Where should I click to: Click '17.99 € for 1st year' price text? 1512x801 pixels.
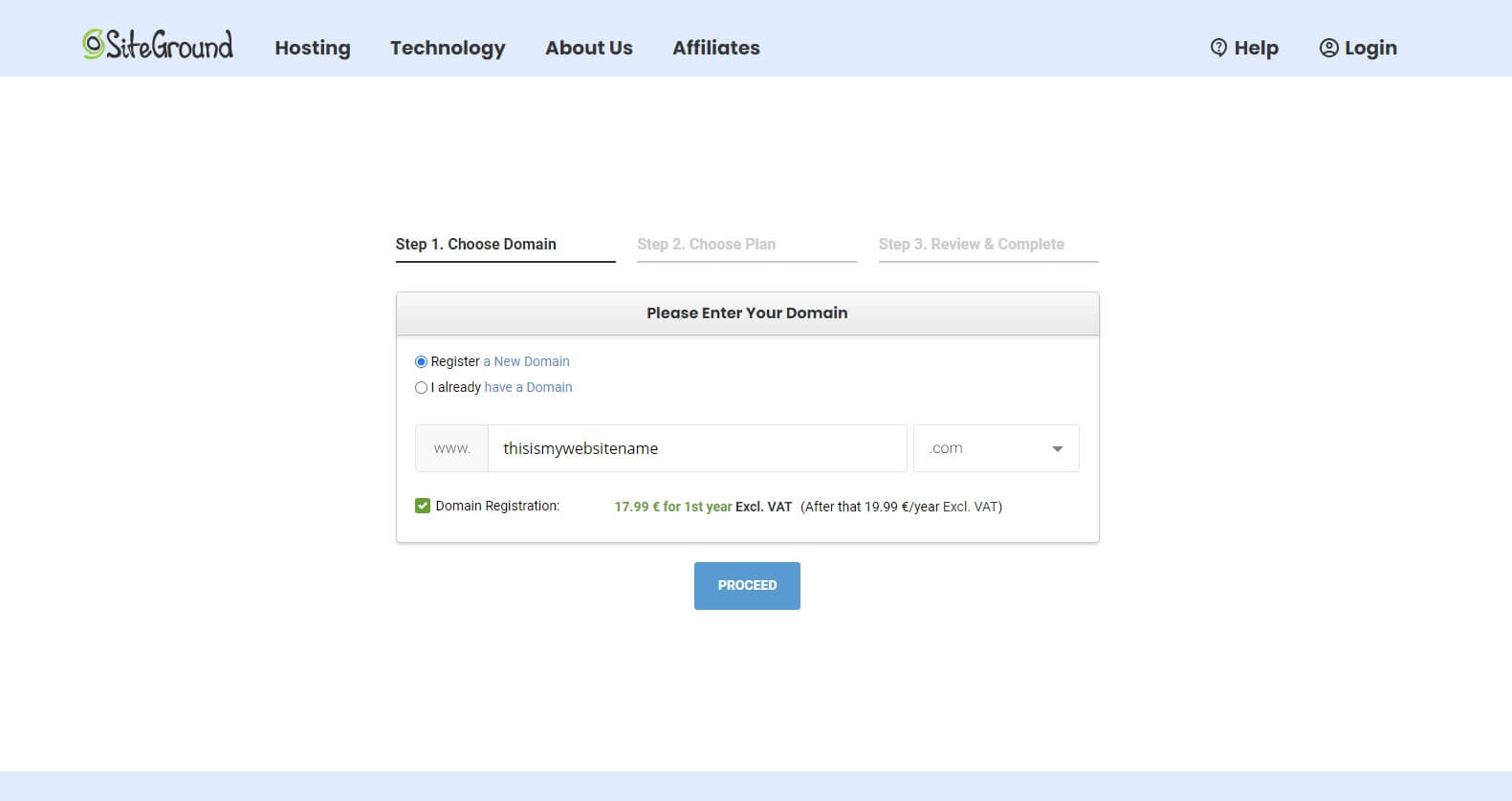coord(673,507)
